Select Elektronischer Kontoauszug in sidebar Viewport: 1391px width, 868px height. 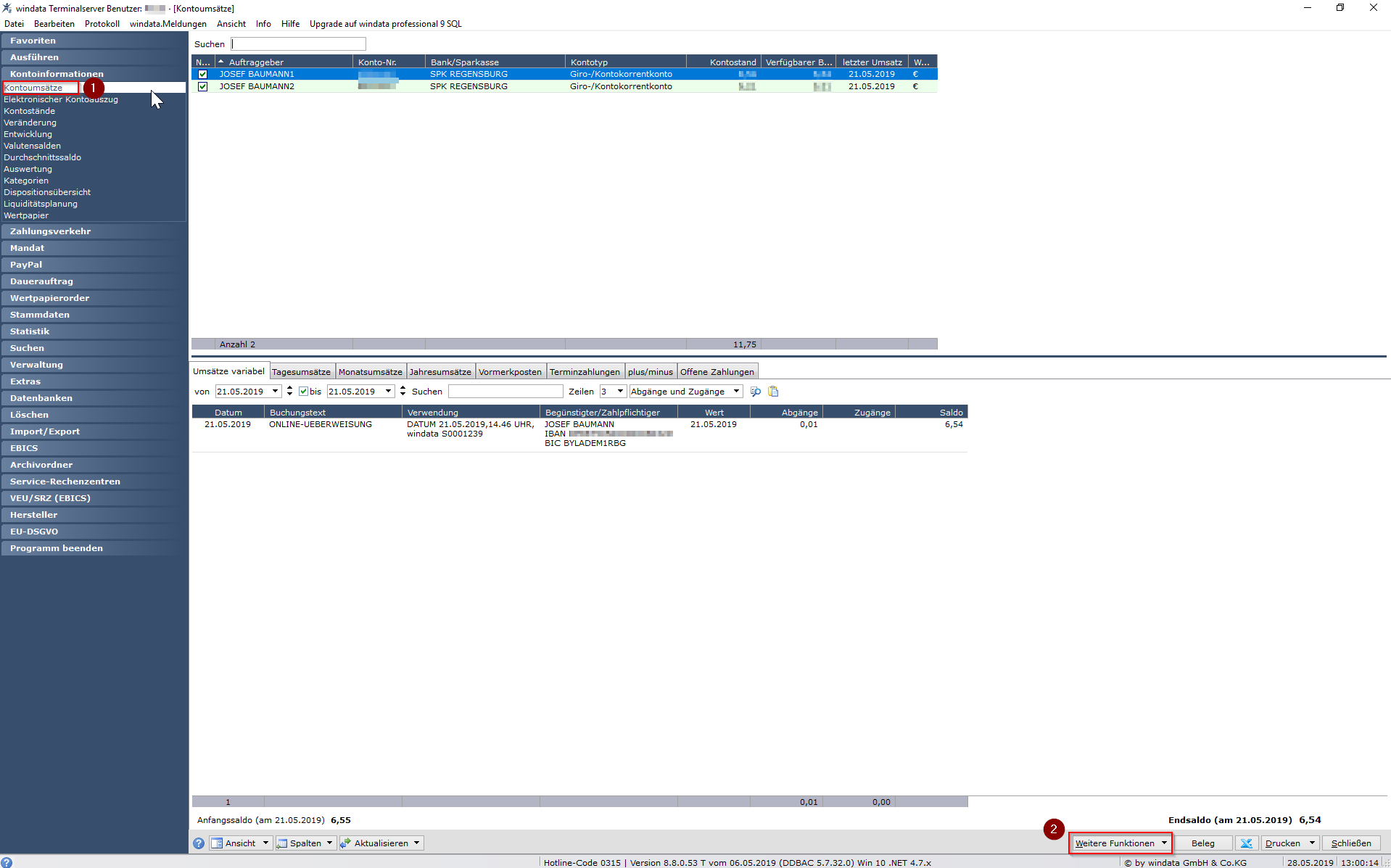click(61, 99)
